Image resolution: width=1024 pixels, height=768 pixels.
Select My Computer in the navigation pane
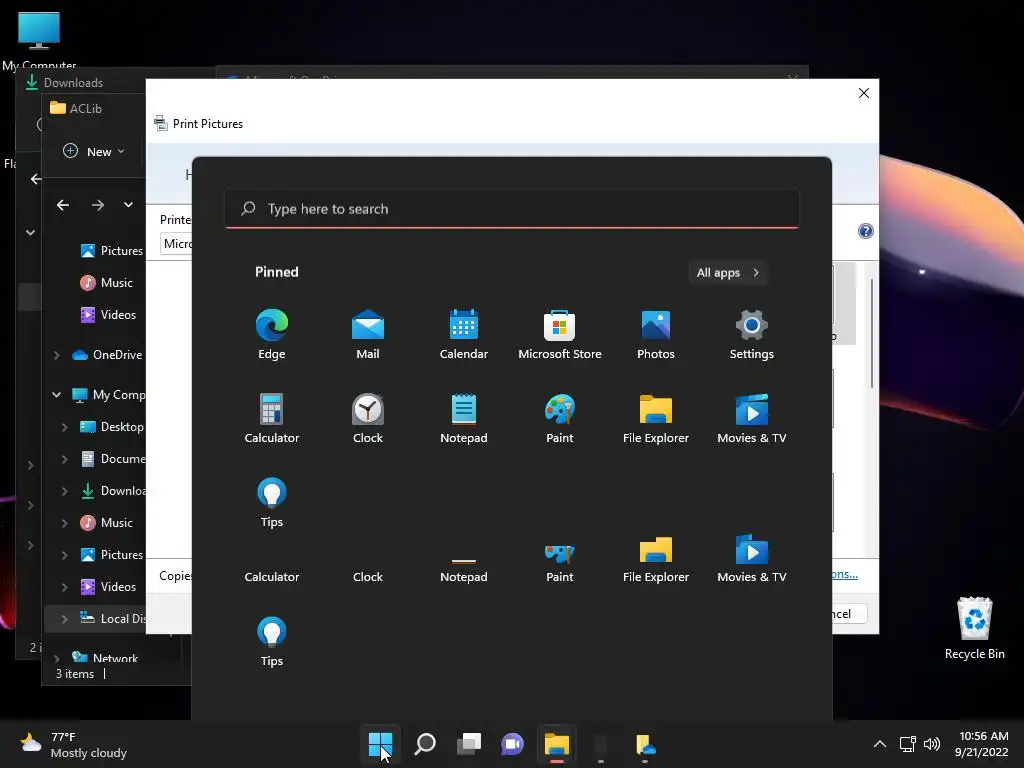pos(108,394)
